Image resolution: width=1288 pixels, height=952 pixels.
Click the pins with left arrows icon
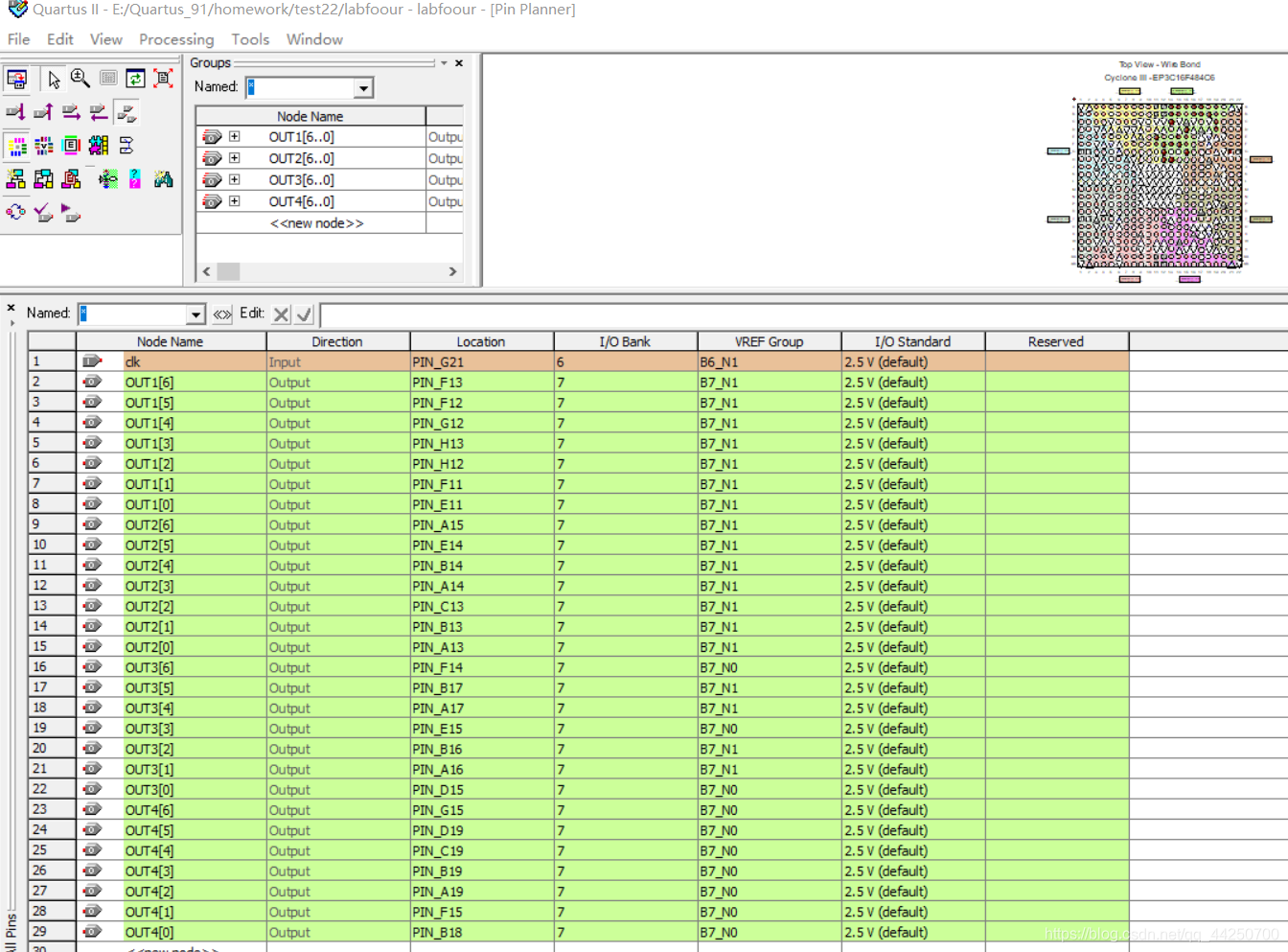pyautogui.click(x=99, y=113)
